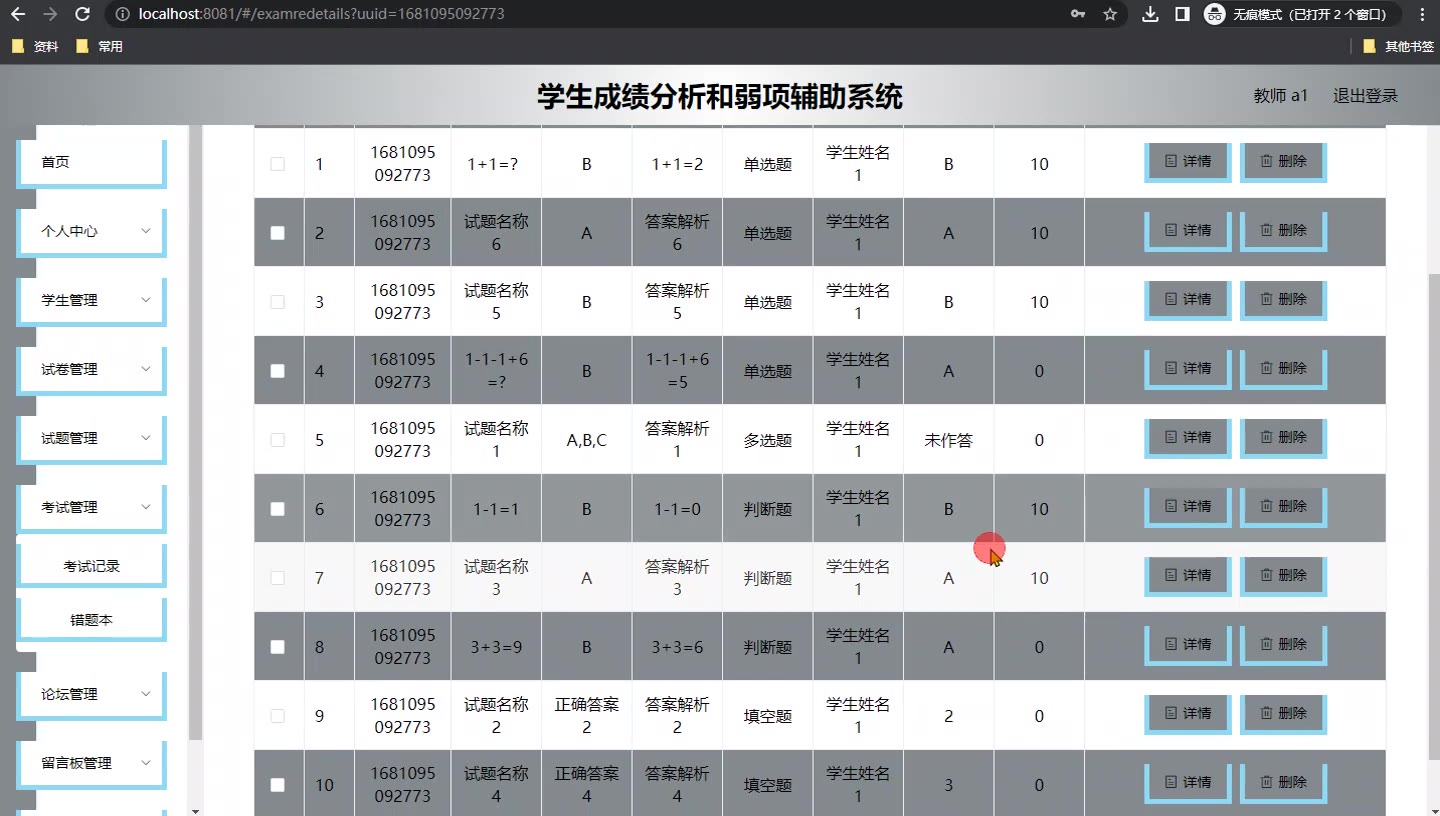Screen dimensions: 1440x816
Task: Open 详情 for row 8
Action: point(1188,644)
